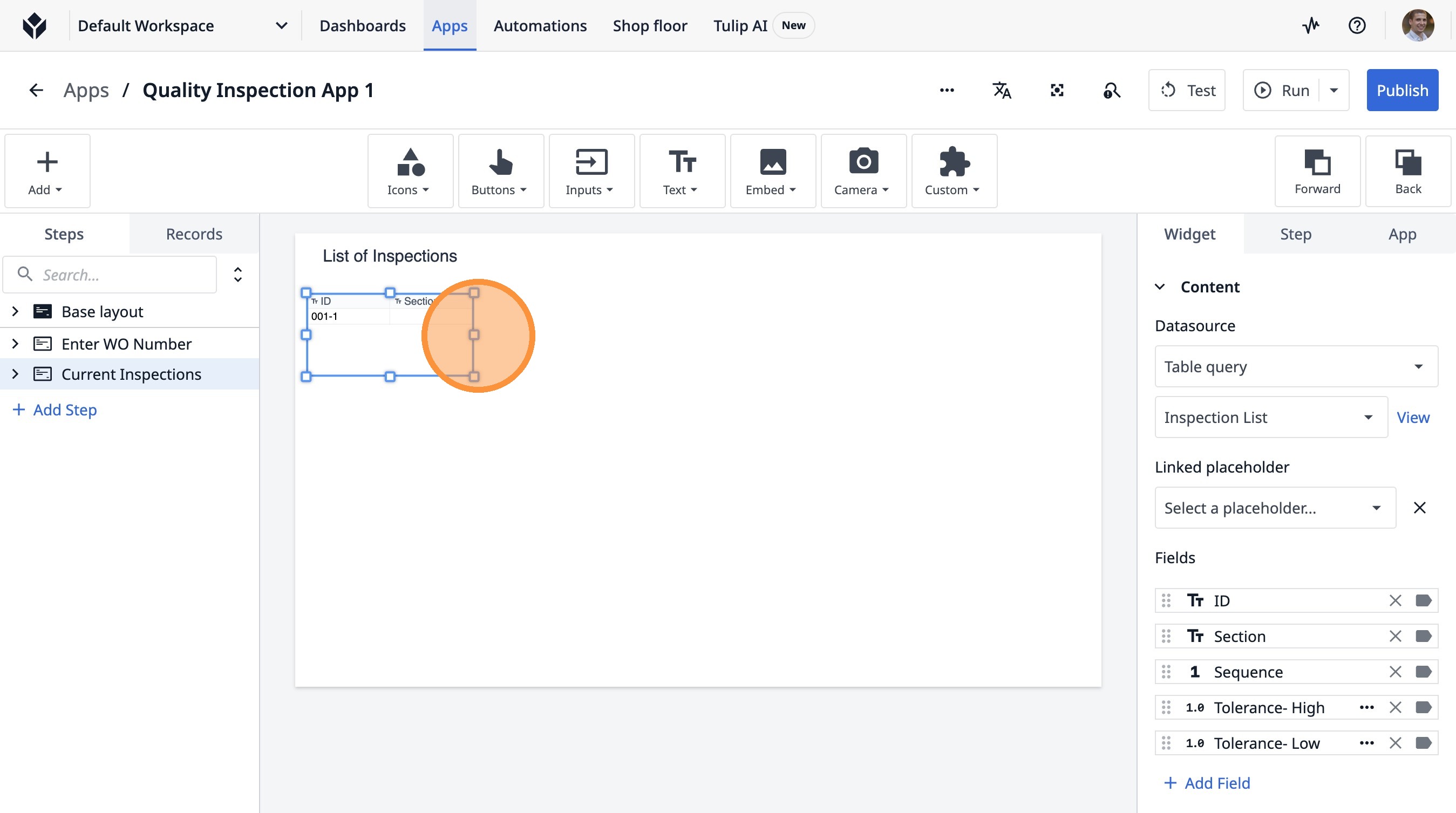1456x813 pixels.
Task: Click the focus frame icon
Action: (x=1057, y=91)
